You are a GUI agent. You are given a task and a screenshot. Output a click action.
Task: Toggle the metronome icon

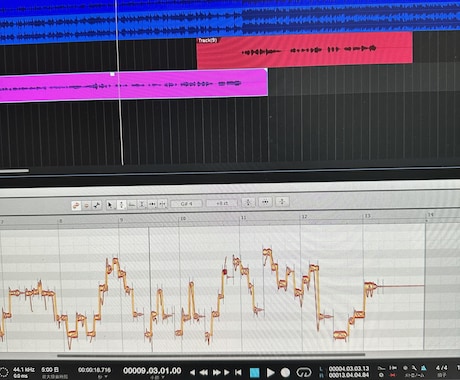click(x=424, y=368)
